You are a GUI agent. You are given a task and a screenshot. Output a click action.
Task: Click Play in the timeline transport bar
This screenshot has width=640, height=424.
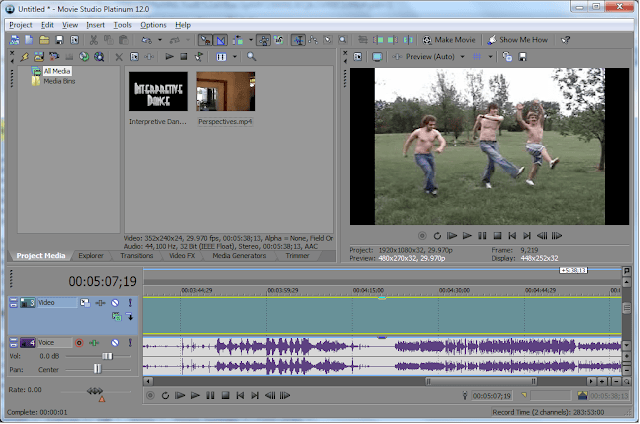click(195, 395)
